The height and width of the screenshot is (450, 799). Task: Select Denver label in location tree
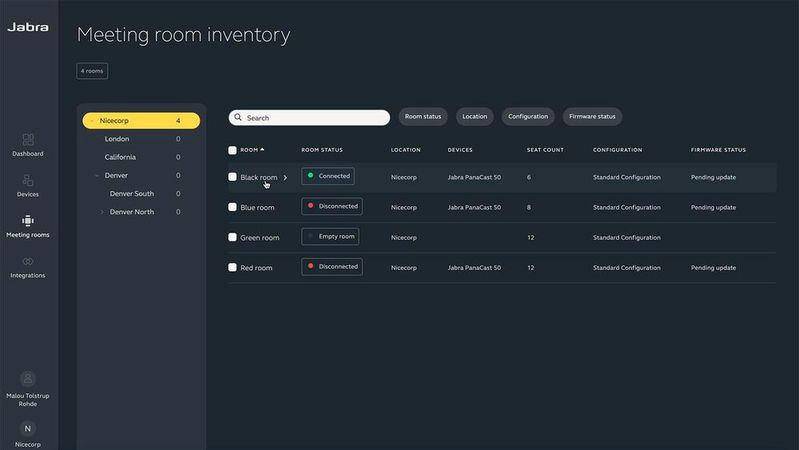pyautogui.click(x=116, y=175)
